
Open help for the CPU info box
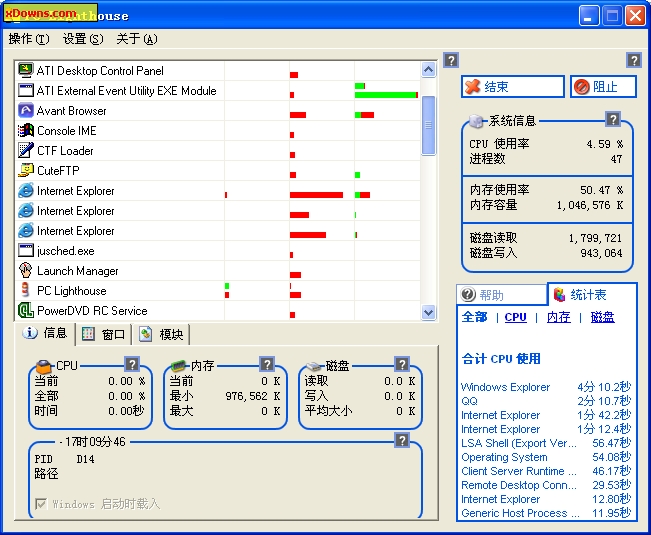(x=132, y=364)
